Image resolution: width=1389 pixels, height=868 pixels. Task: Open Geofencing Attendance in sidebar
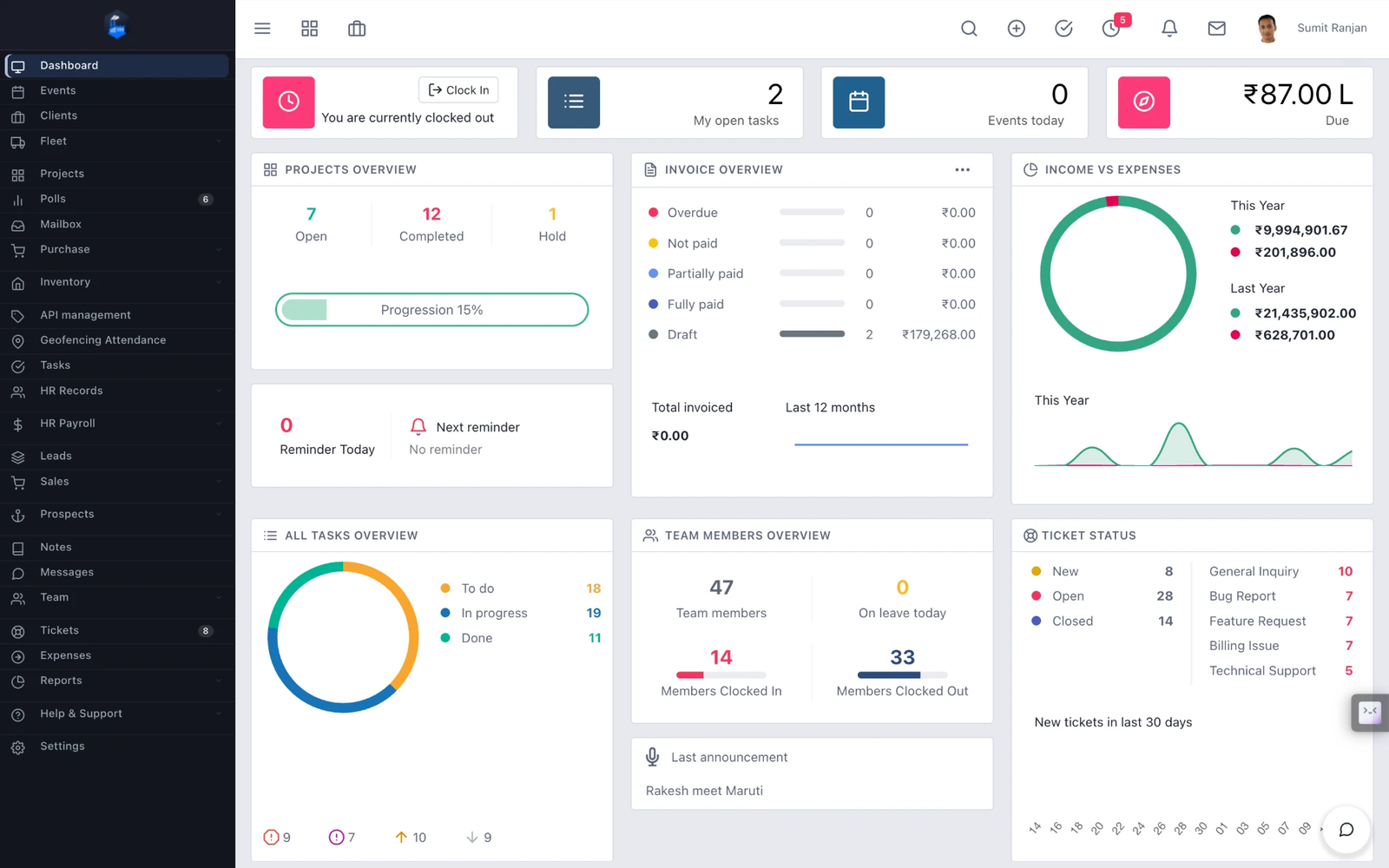coord(117,341)
